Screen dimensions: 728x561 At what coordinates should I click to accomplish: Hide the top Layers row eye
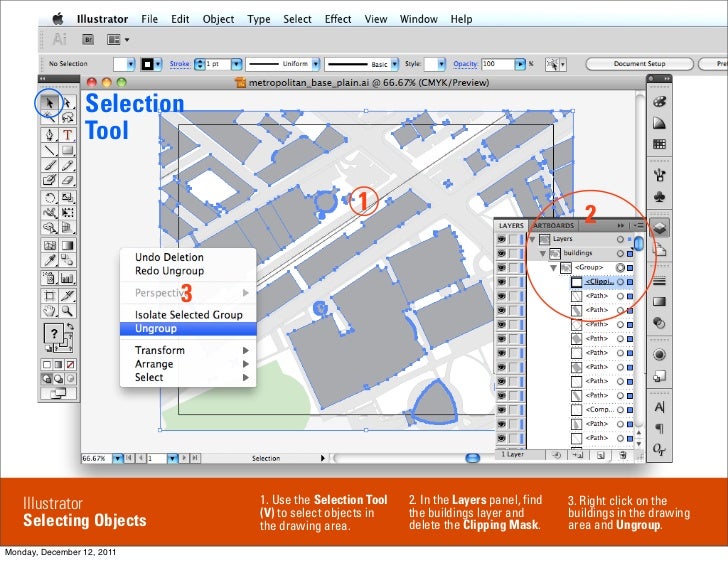(x=501, y=239)
